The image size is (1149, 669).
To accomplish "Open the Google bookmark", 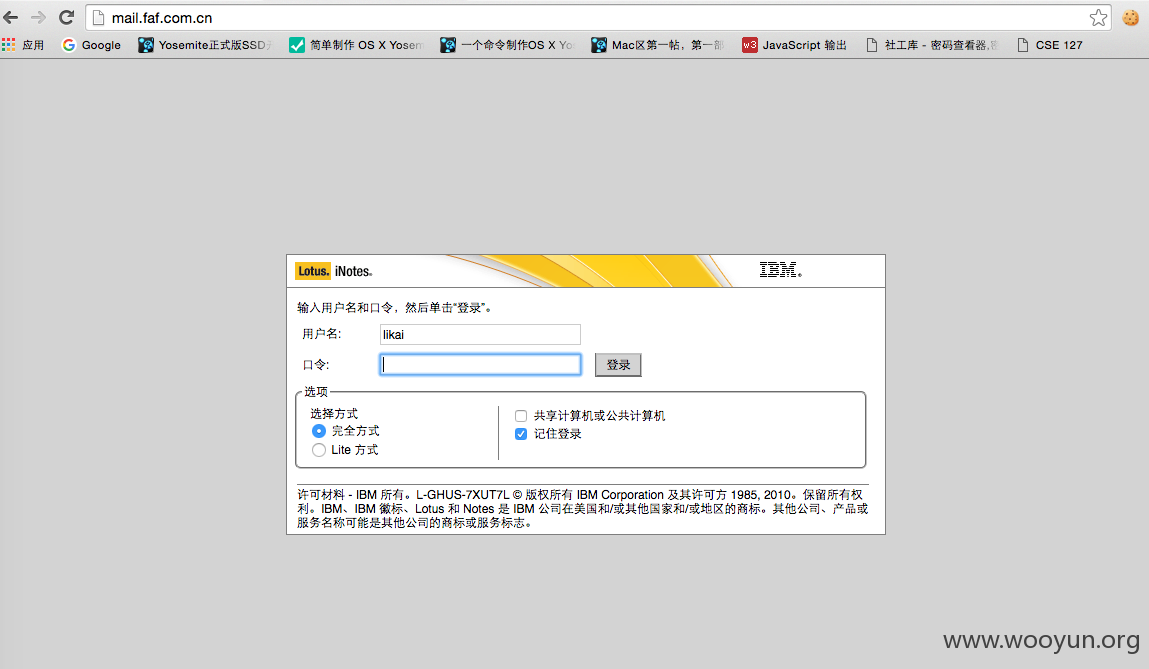I will (x=92, y=45).
